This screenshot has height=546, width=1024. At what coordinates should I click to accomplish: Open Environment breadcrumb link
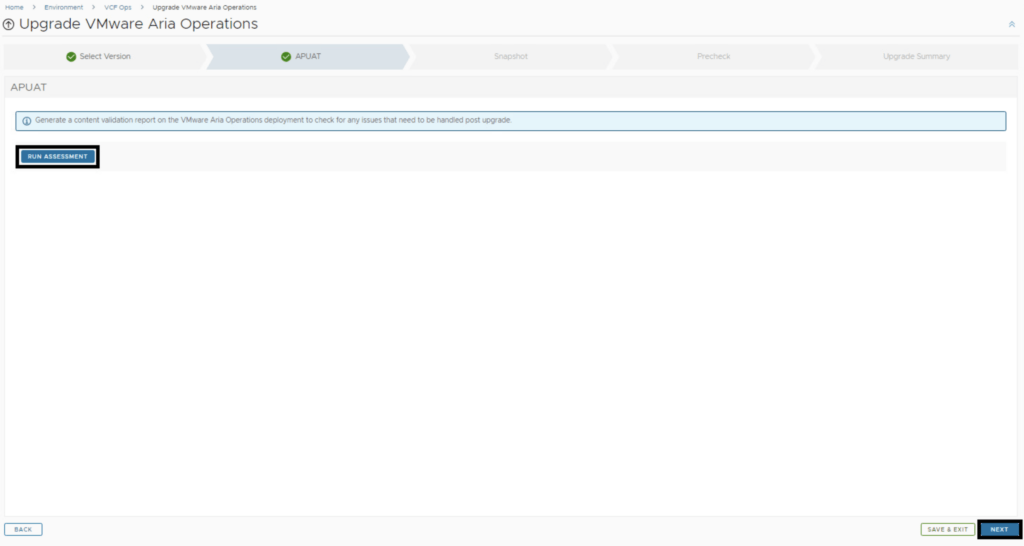[x=64, y=7]
